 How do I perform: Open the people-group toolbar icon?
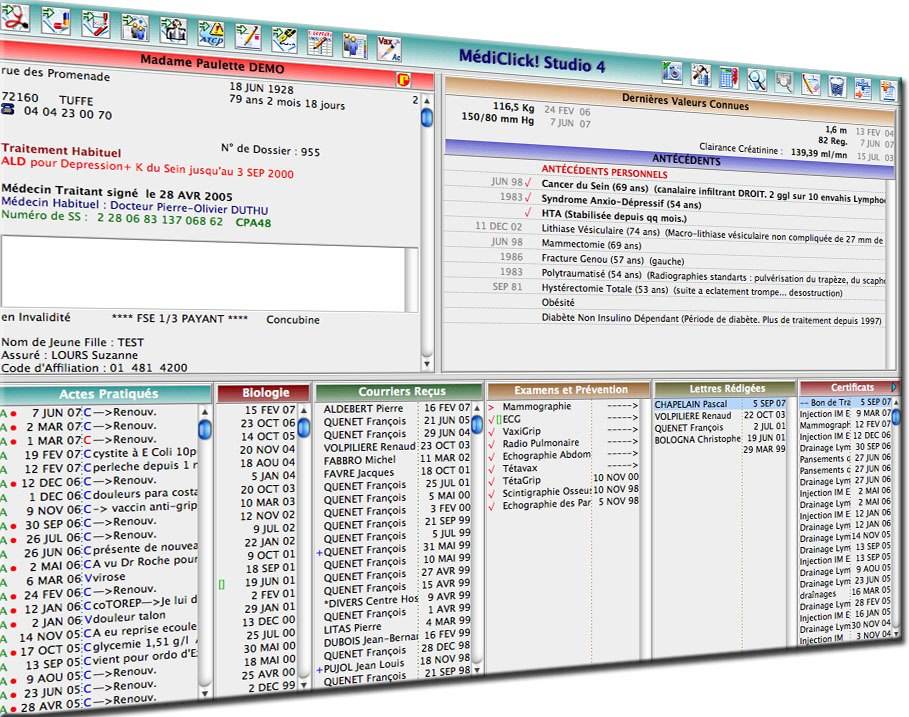point(134,27)
